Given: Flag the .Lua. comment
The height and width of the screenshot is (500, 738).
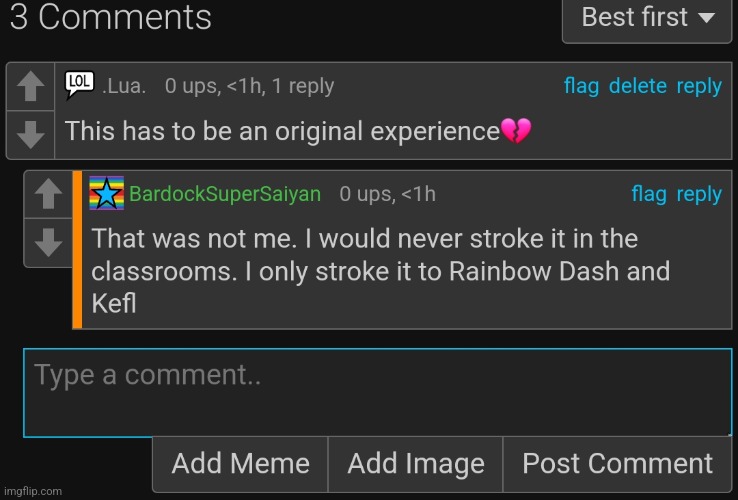Looking at the screenshot, I should coord(581,87).
